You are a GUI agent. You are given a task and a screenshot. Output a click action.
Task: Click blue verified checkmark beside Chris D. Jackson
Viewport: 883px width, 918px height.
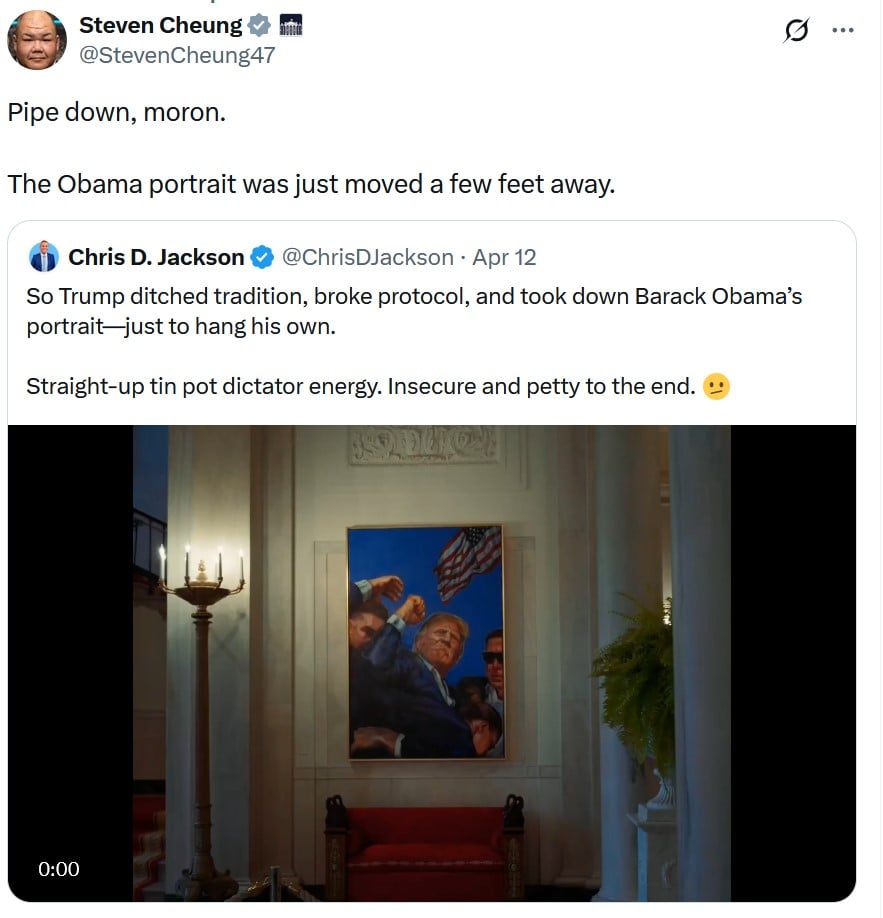coord(261,258)
